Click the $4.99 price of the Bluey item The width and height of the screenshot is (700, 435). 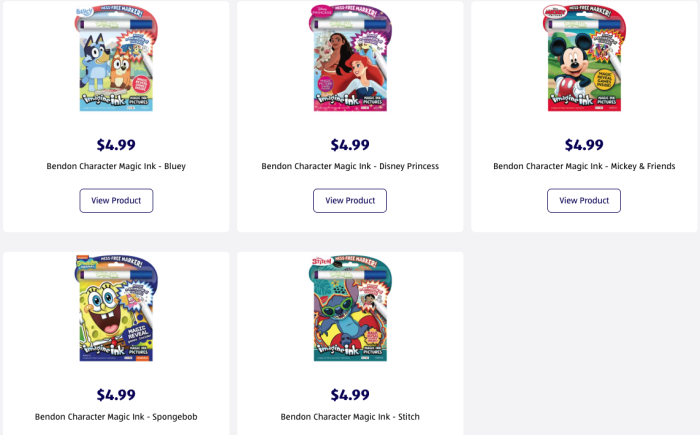tap(116, 145)
